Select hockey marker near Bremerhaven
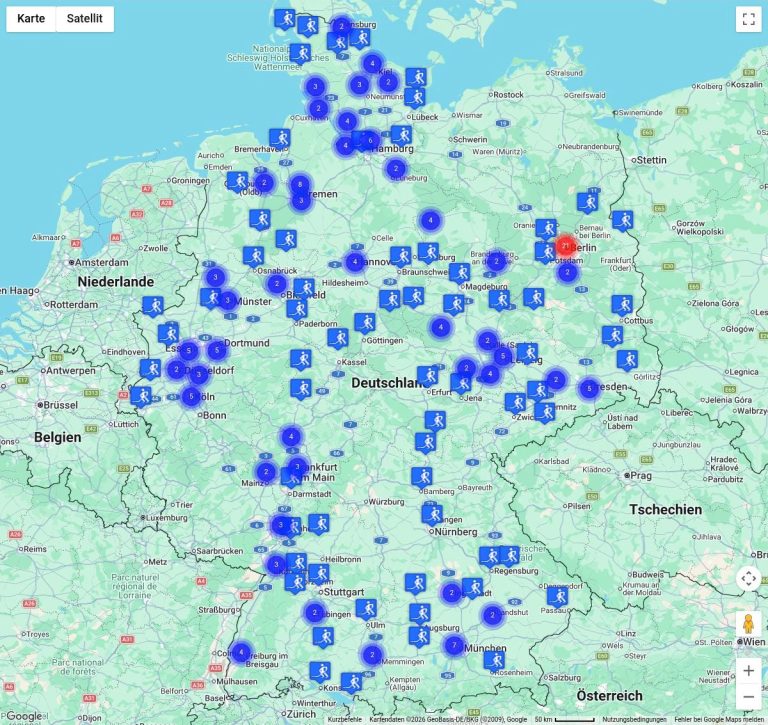 (x=280, y=139)
